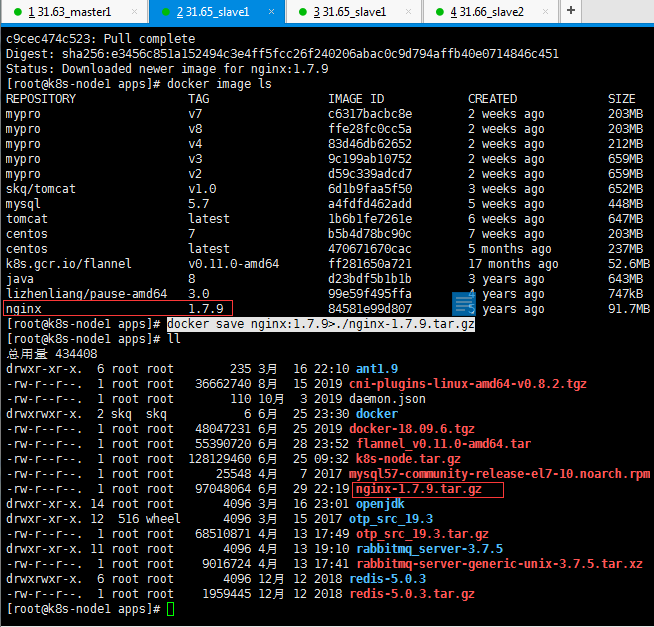The width and height of the screenshot is (654, 627).
Task: Click k8s.gcr.io/flannel repository name
Action: [69, 264]
